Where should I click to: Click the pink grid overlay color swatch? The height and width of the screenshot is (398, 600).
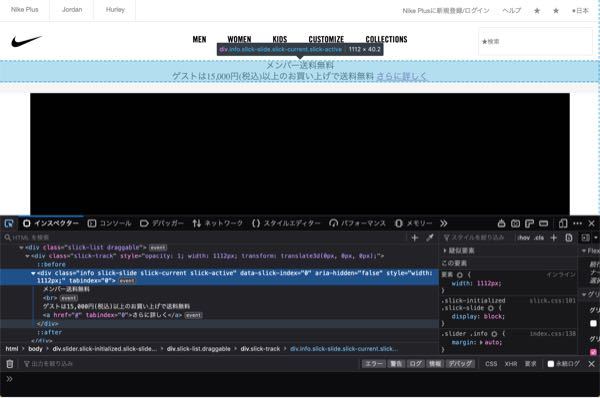[593, 352]
